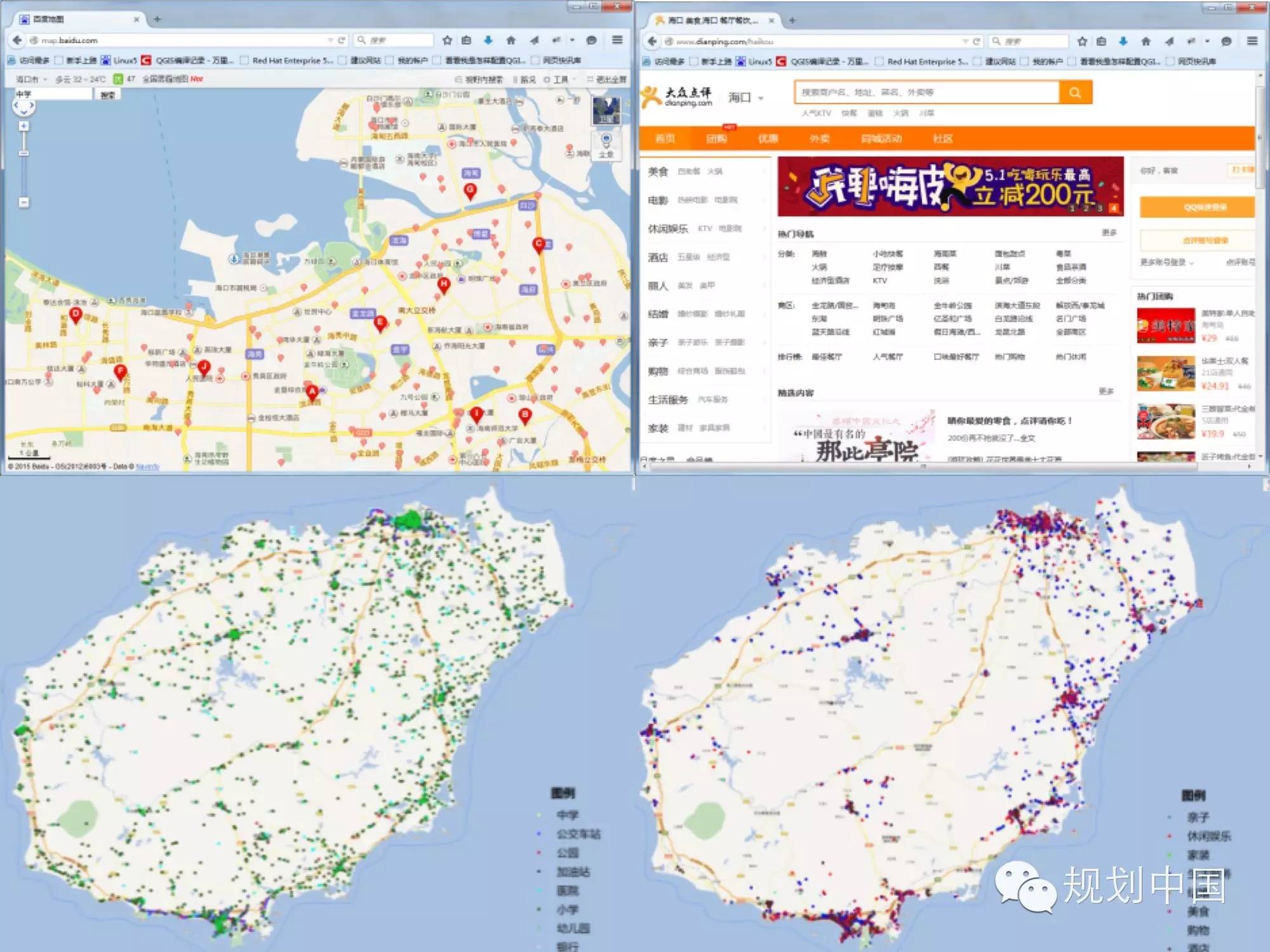Screen dimensions: 1270x952
Task: Open the 首页 tab on Dianping nav bar
Action: coord(665,138)
